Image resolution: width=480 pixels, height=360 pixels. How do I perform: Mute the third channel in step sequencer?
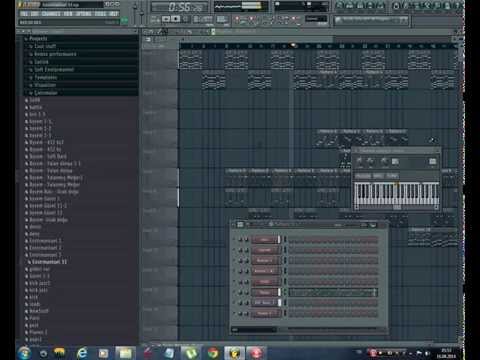pos(234,261)
